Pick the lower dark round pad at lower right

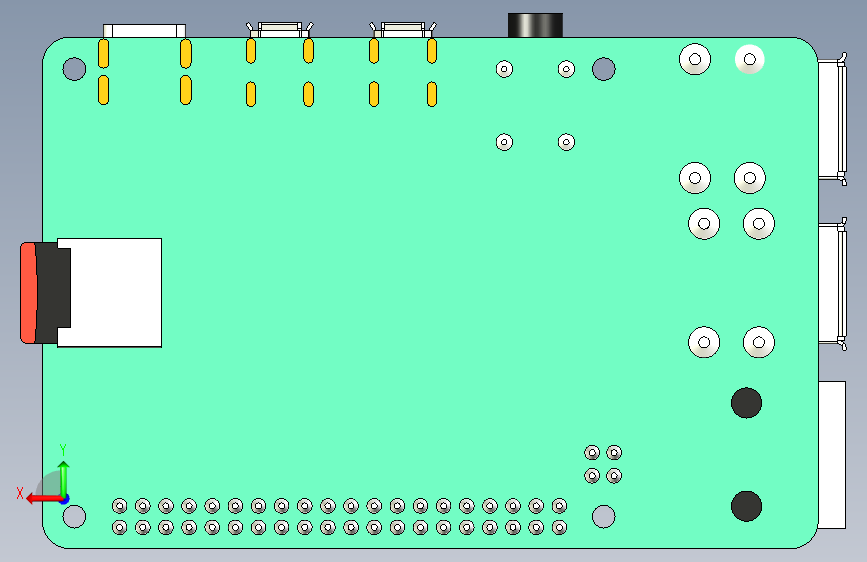point(746,506)
